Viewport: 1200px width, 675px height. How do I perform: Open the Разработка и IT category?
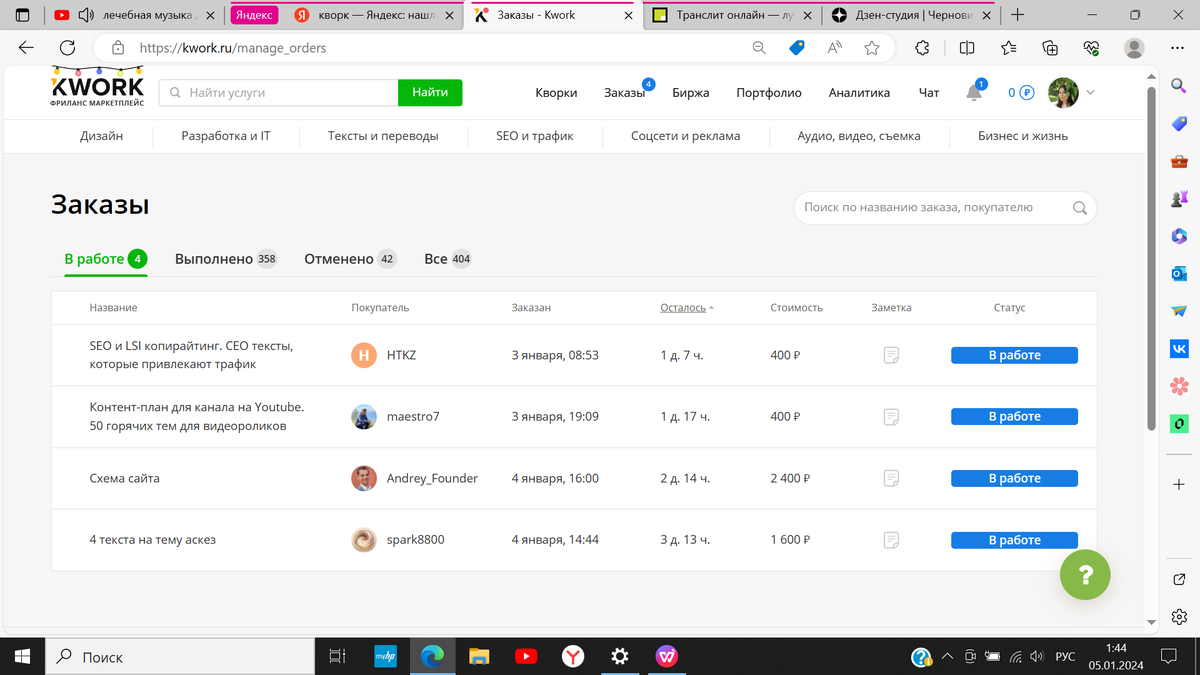click(226, 136)
